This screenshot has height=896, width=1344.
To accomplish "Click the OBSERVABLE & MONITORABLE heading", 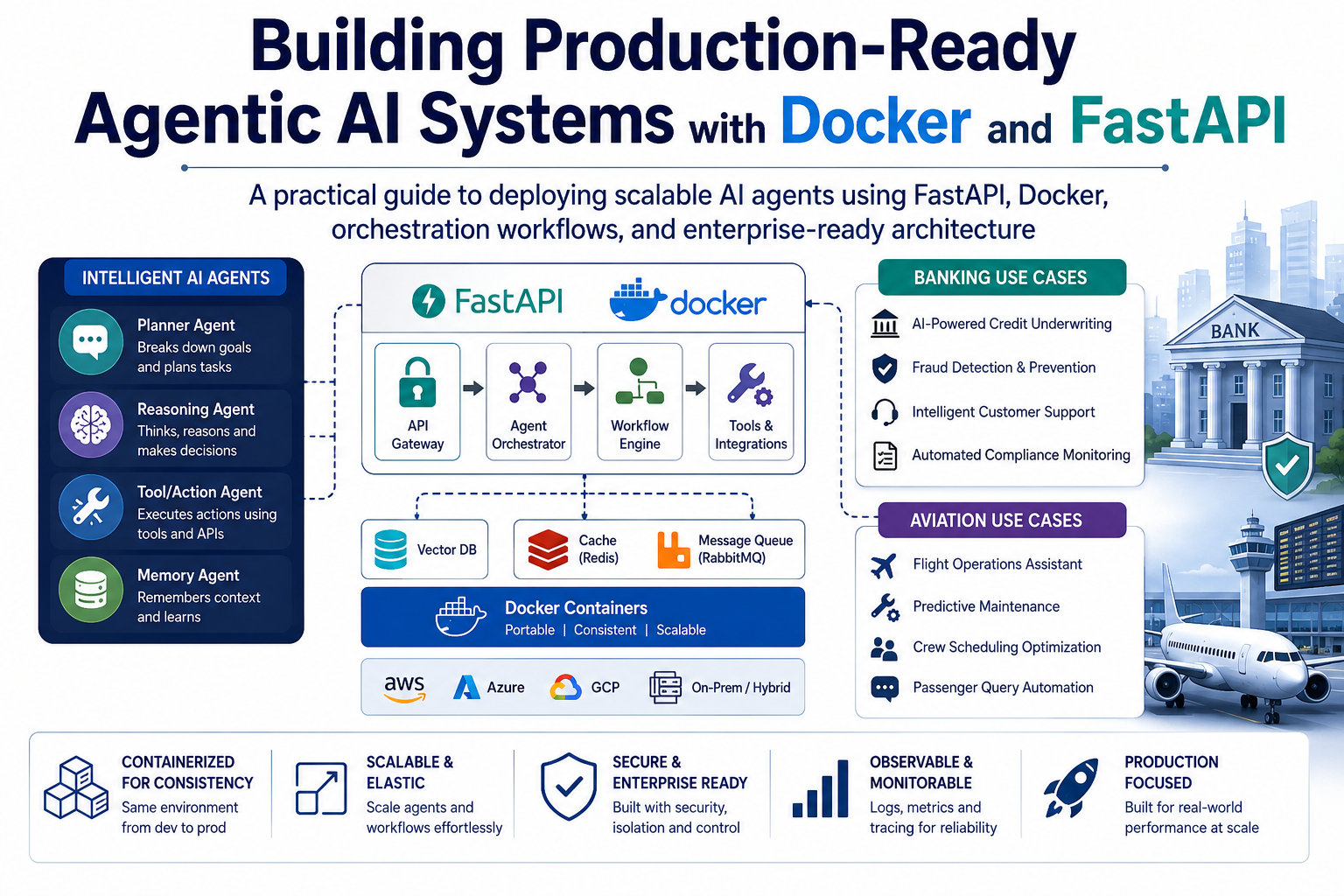I will (x=921, y=773).
